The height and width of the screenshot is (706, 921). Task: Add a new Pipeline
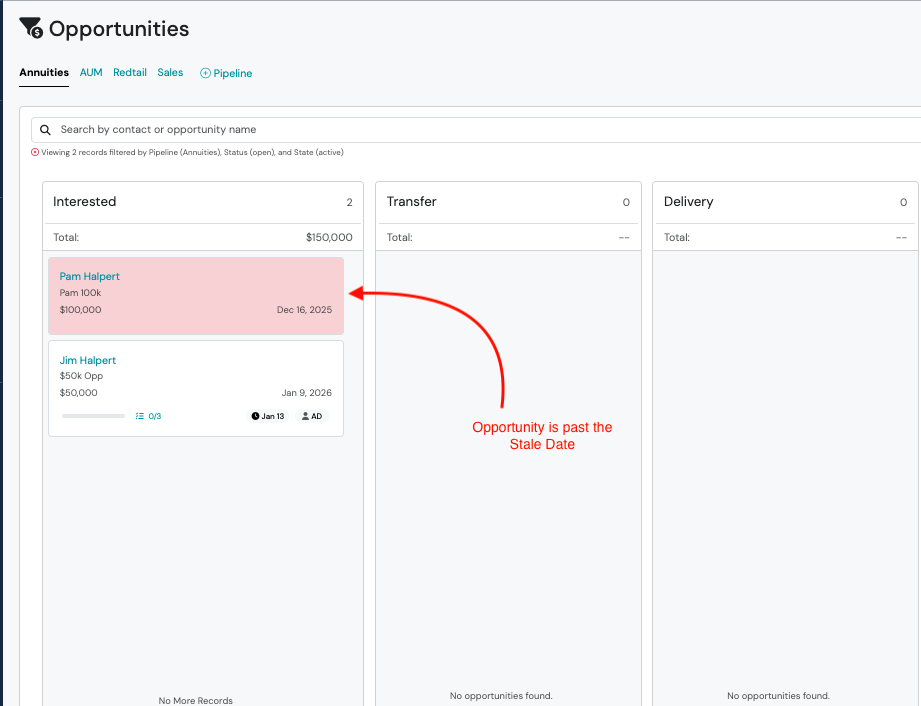pyautogui.click(x=226, y=73)
